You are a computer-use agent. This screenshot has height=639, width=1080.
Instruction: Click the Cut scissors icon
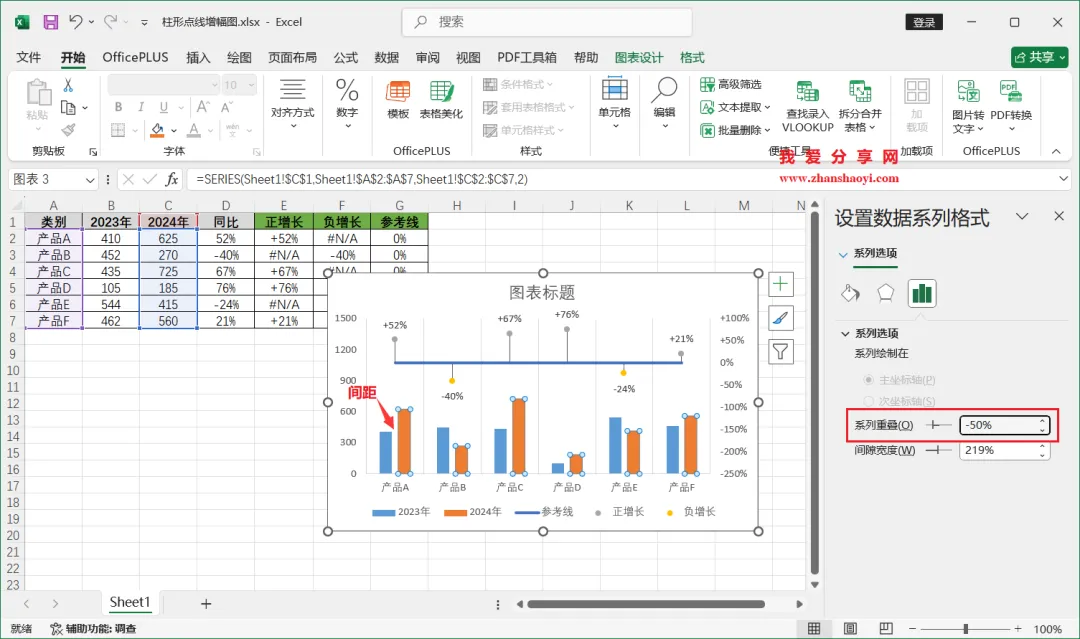click(68, 85)
